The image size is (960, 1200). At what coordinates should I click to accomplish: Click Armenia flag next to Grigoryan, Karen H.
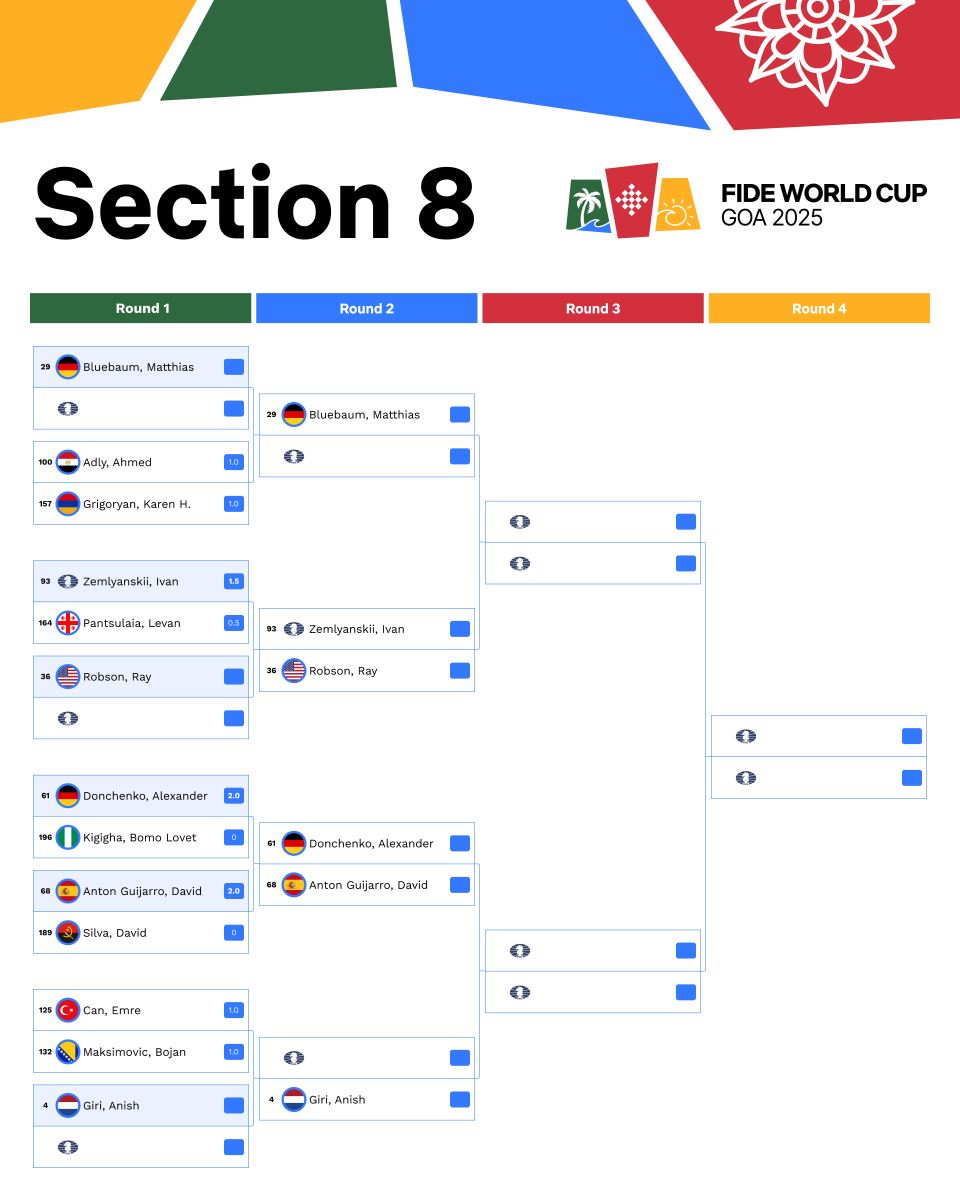click(68, 504)
